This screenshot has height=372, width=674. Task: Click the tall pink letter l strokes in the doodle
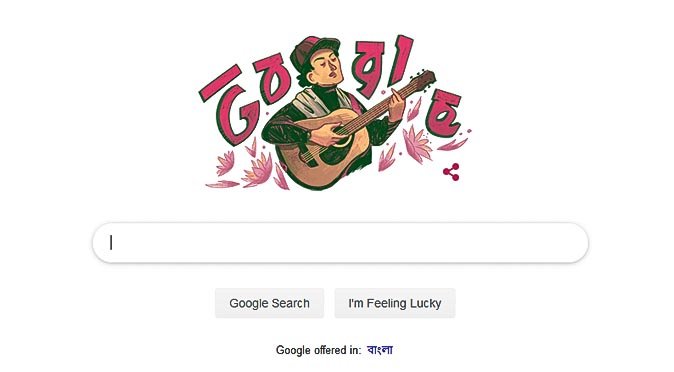403,59
